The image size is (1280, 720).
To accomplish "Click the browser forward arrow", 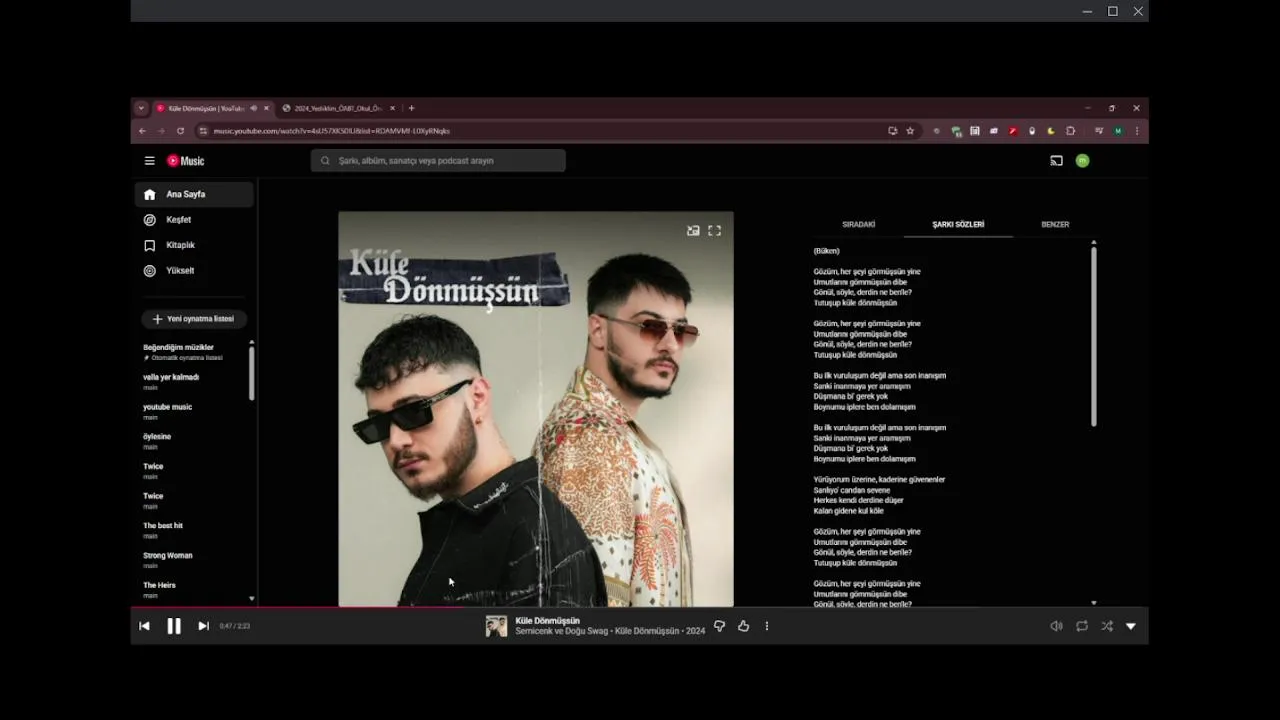I will click(x=161, y=131).
